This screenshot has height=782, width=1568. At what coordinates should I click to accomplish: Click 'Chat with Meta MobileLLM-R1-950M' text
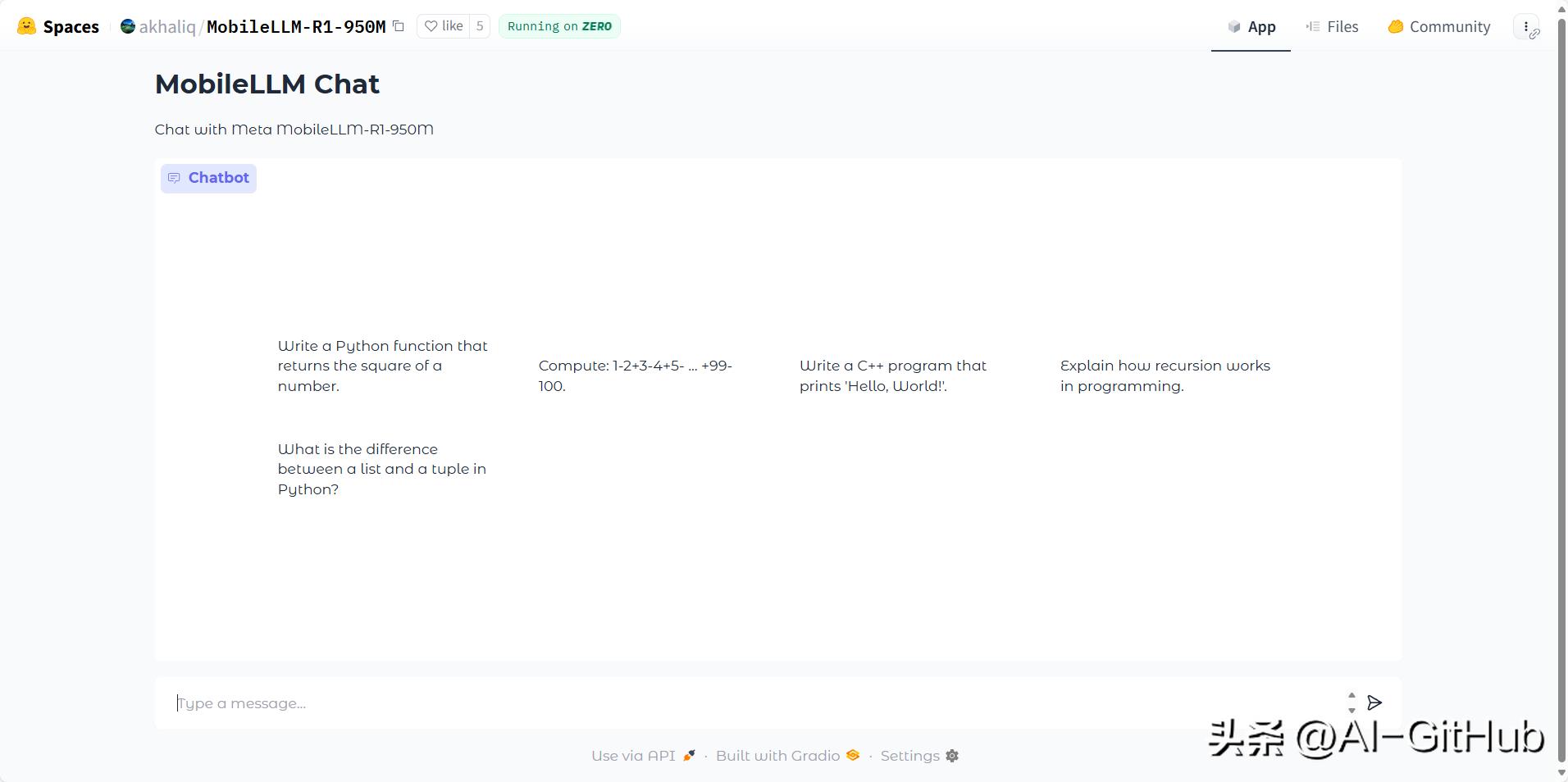(294, 130)
